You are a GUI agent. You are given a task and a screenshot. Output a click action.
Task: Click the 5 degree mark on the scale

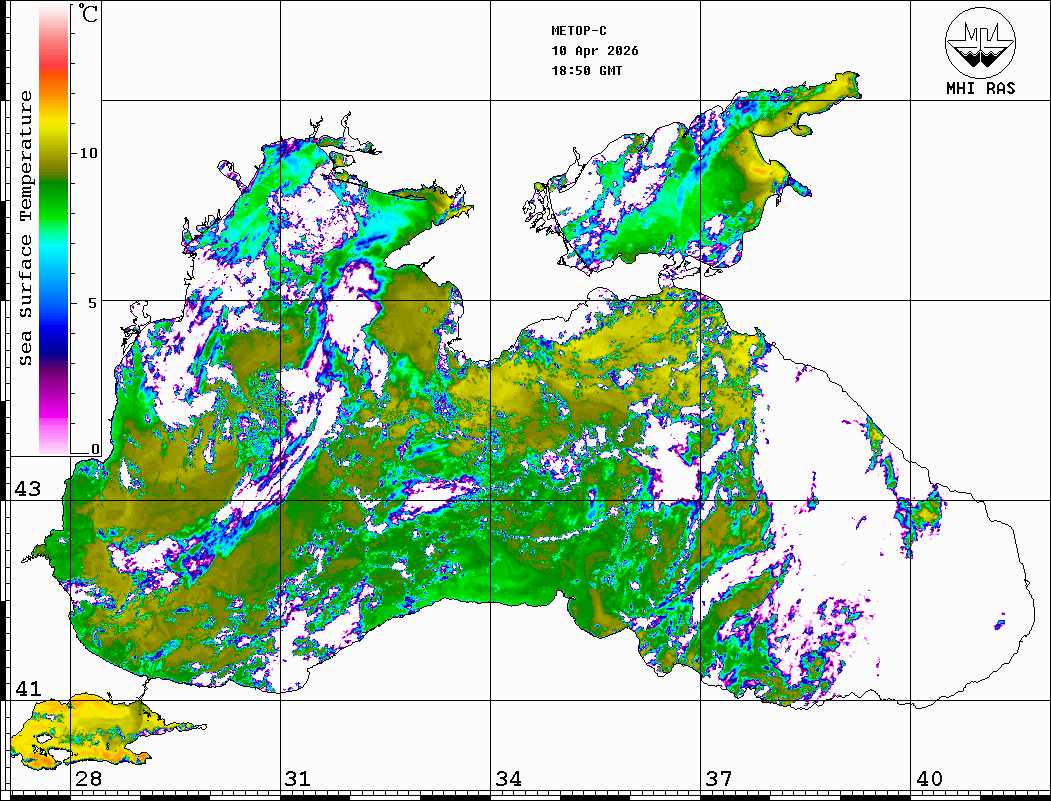94,302
